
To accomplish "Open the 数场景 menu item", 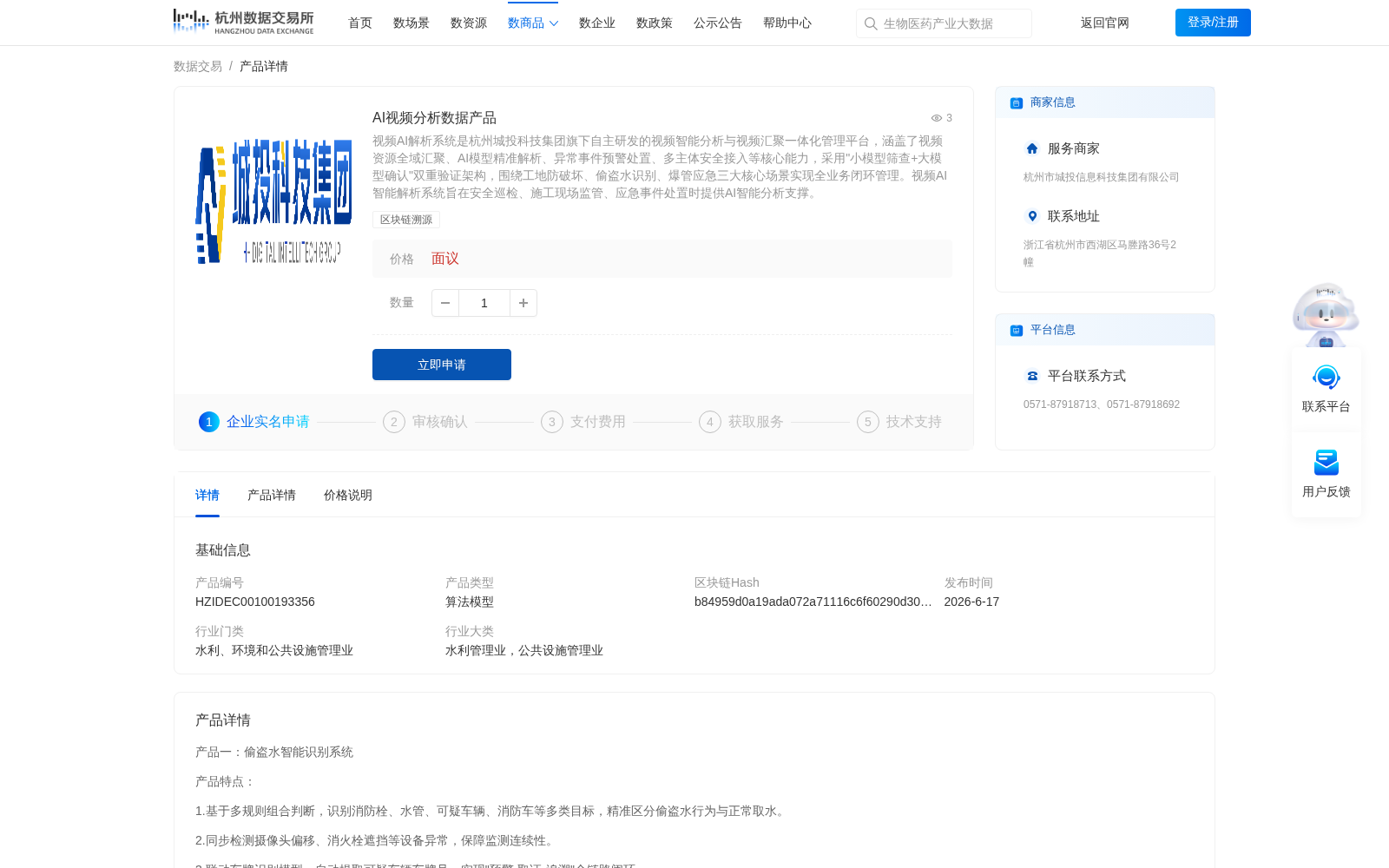I will (411, 23).
